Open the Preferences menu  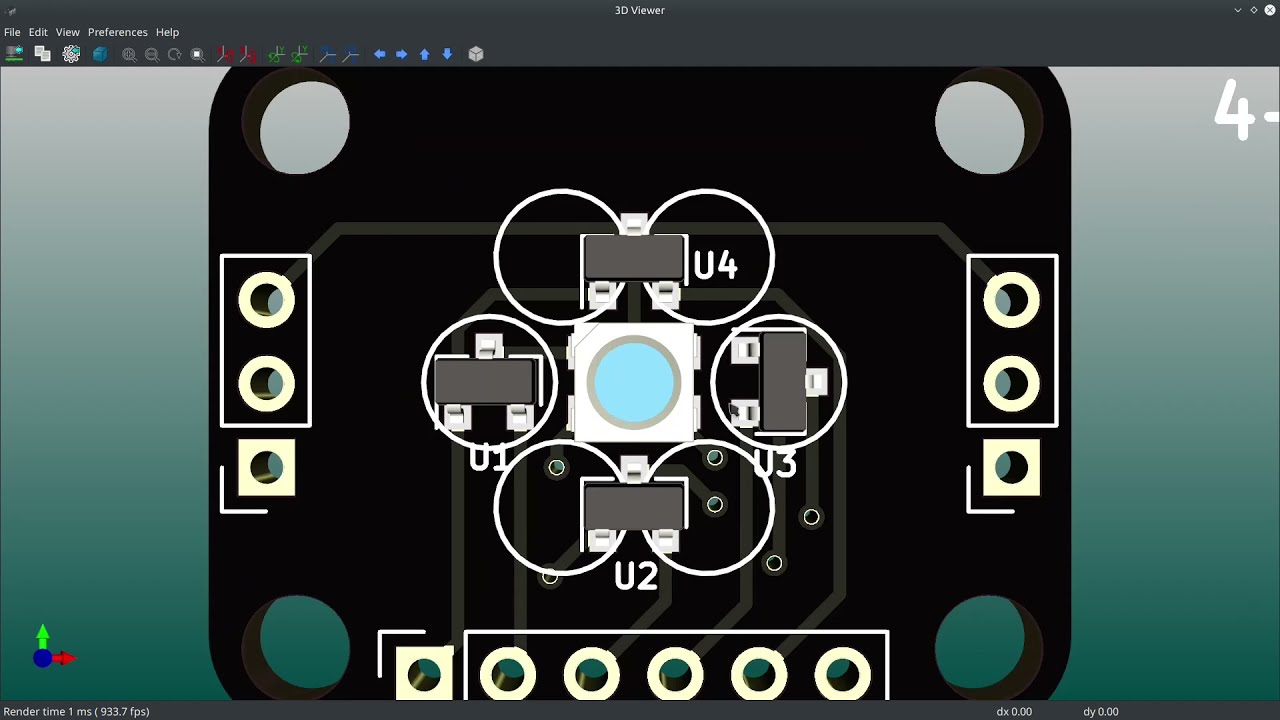tap(117, 32)
